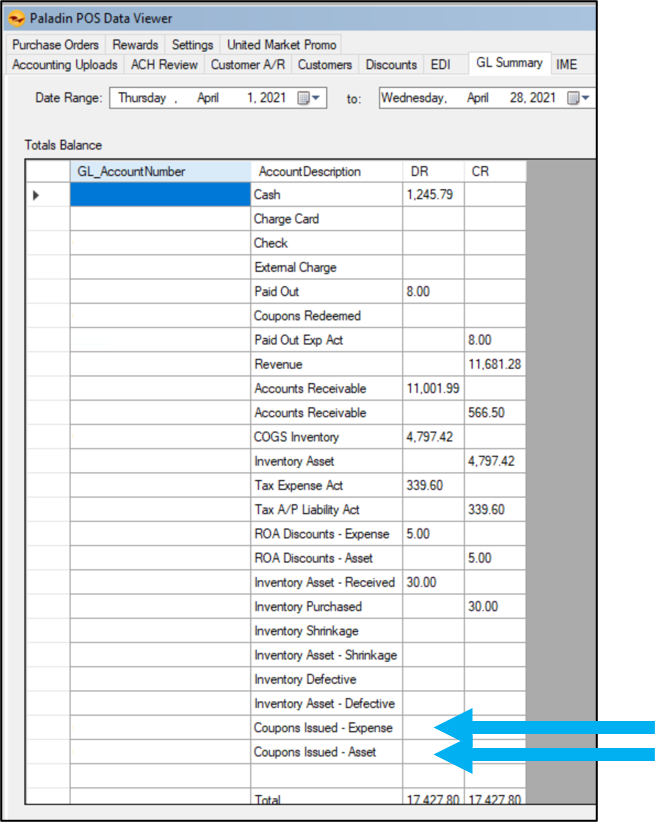Sort by AccountDescription column header
This screenshot has width=655, height=822.
tap(327, 171)
